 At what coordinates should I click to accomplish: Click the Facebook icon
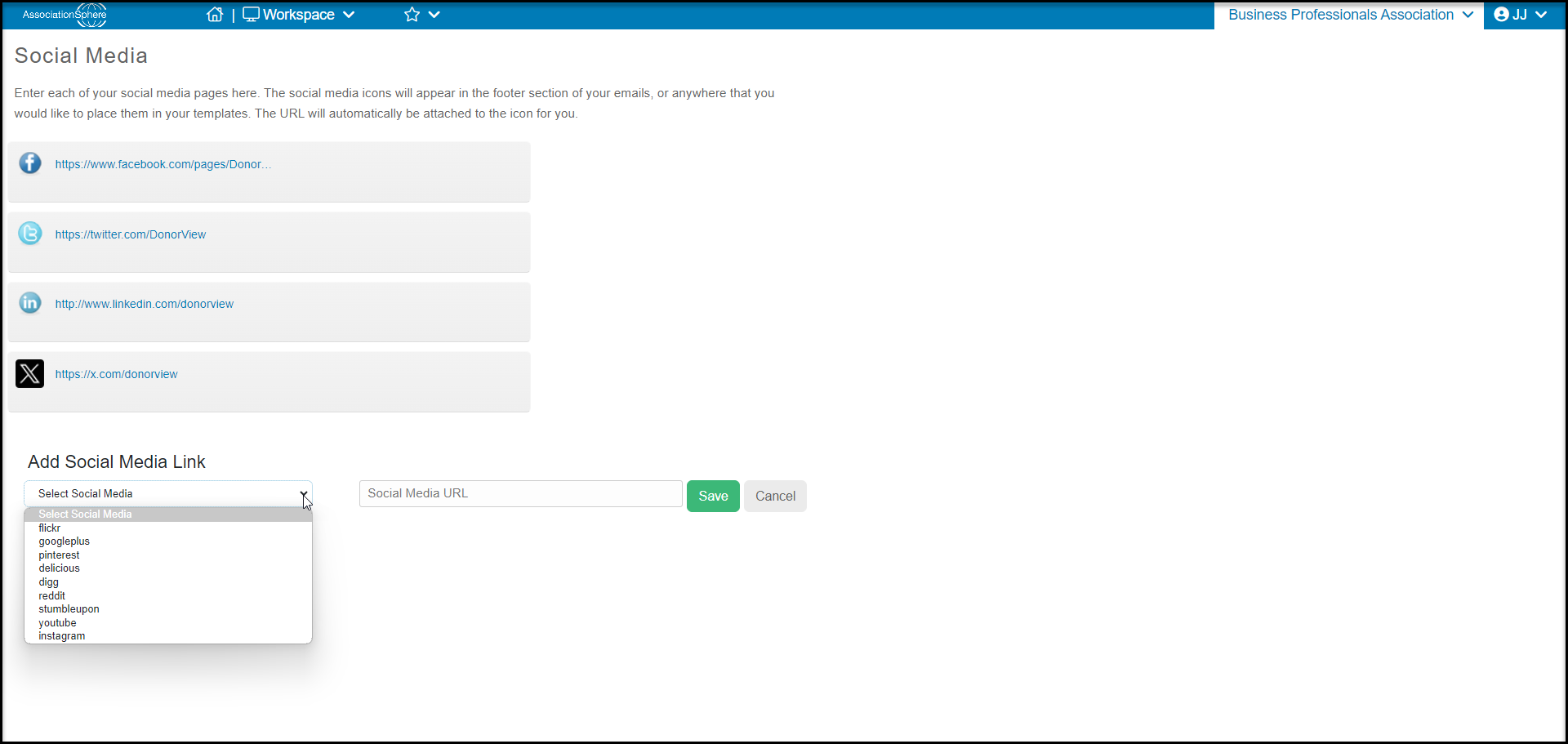(x=30, y=163)
